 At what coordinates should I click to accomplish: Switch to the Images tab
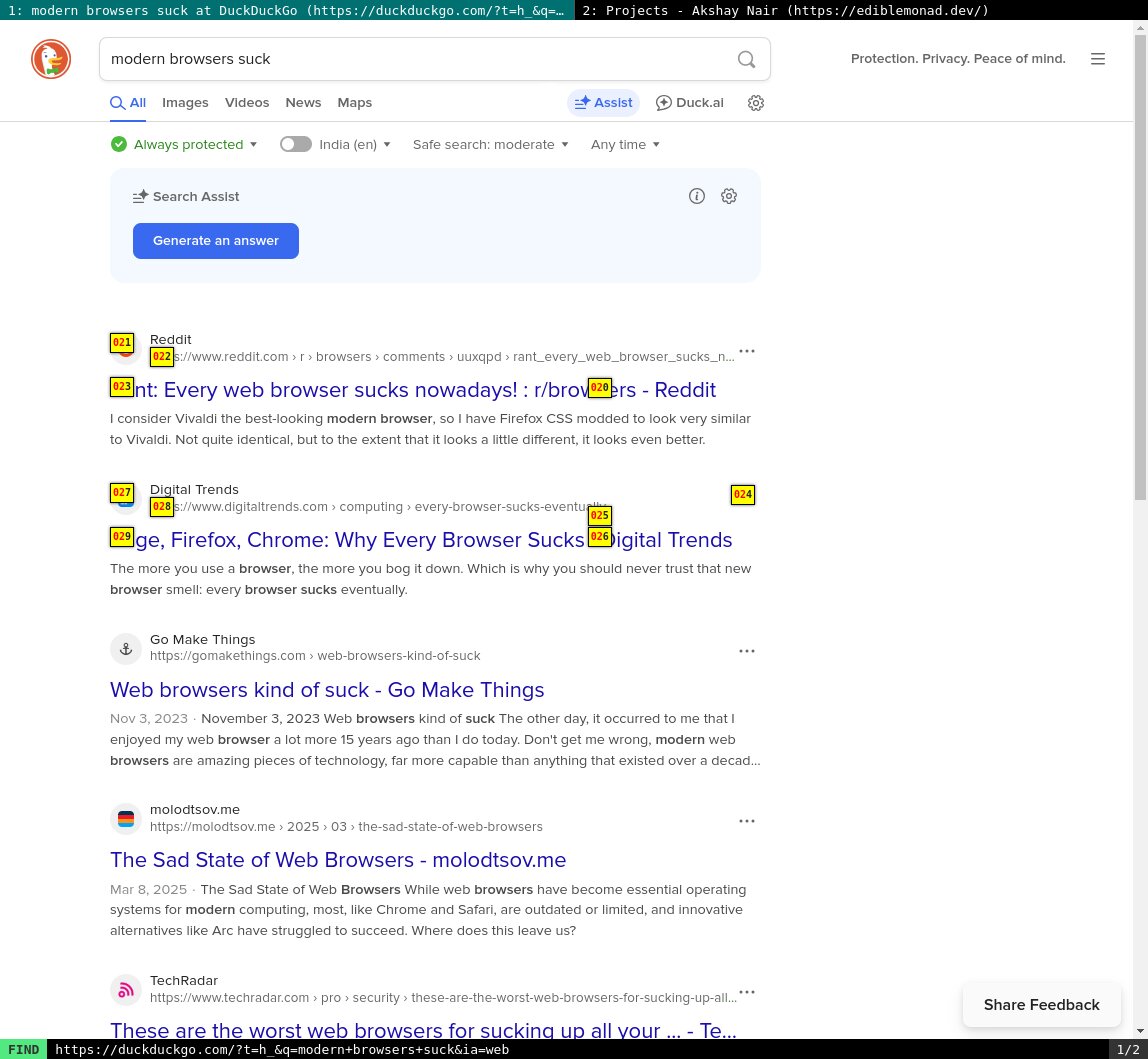click(x=185, y=103)
